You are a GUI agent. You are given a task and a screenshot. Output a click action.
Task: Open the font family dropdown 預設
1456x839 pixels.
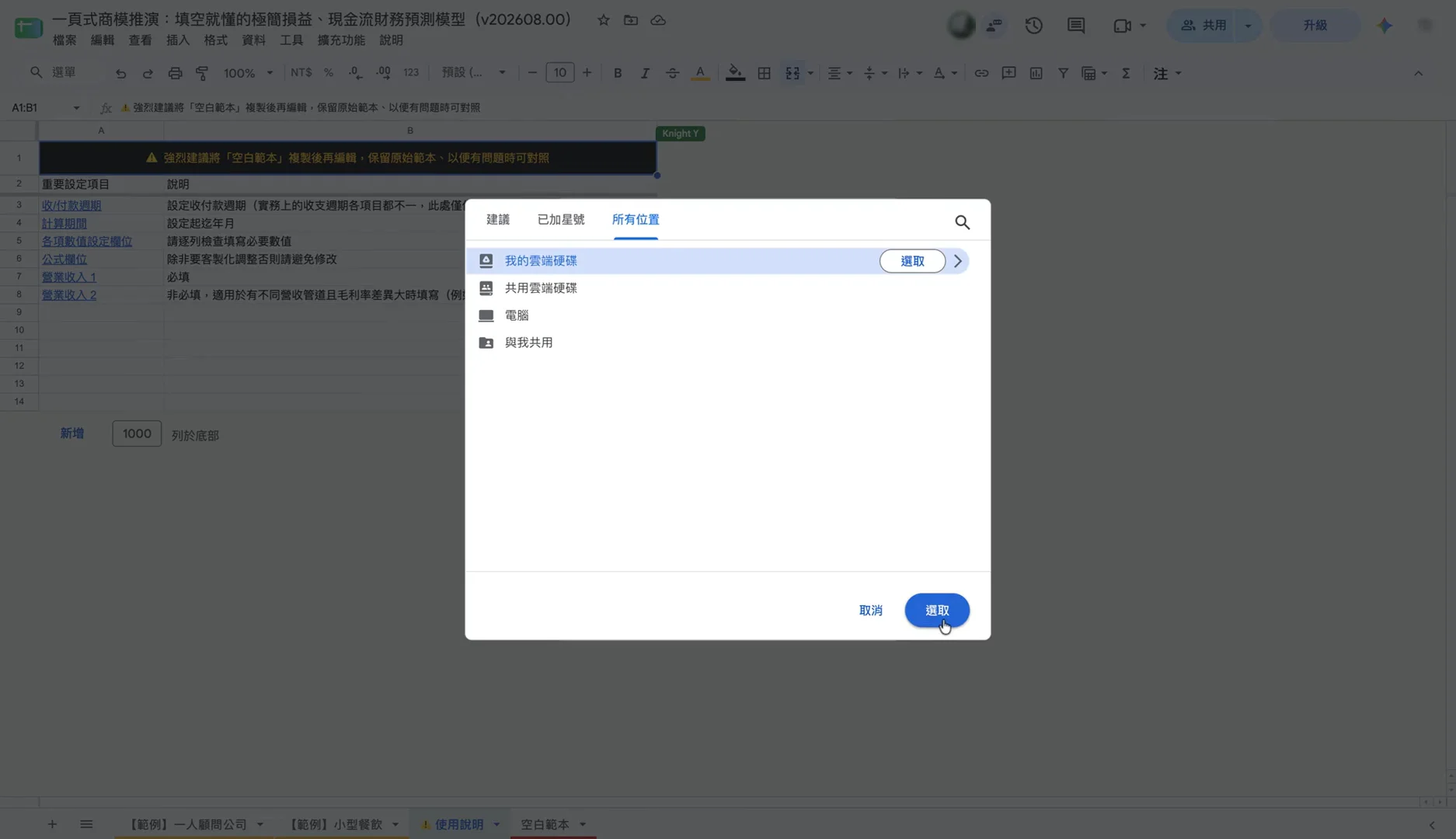(x=473, y=73)
